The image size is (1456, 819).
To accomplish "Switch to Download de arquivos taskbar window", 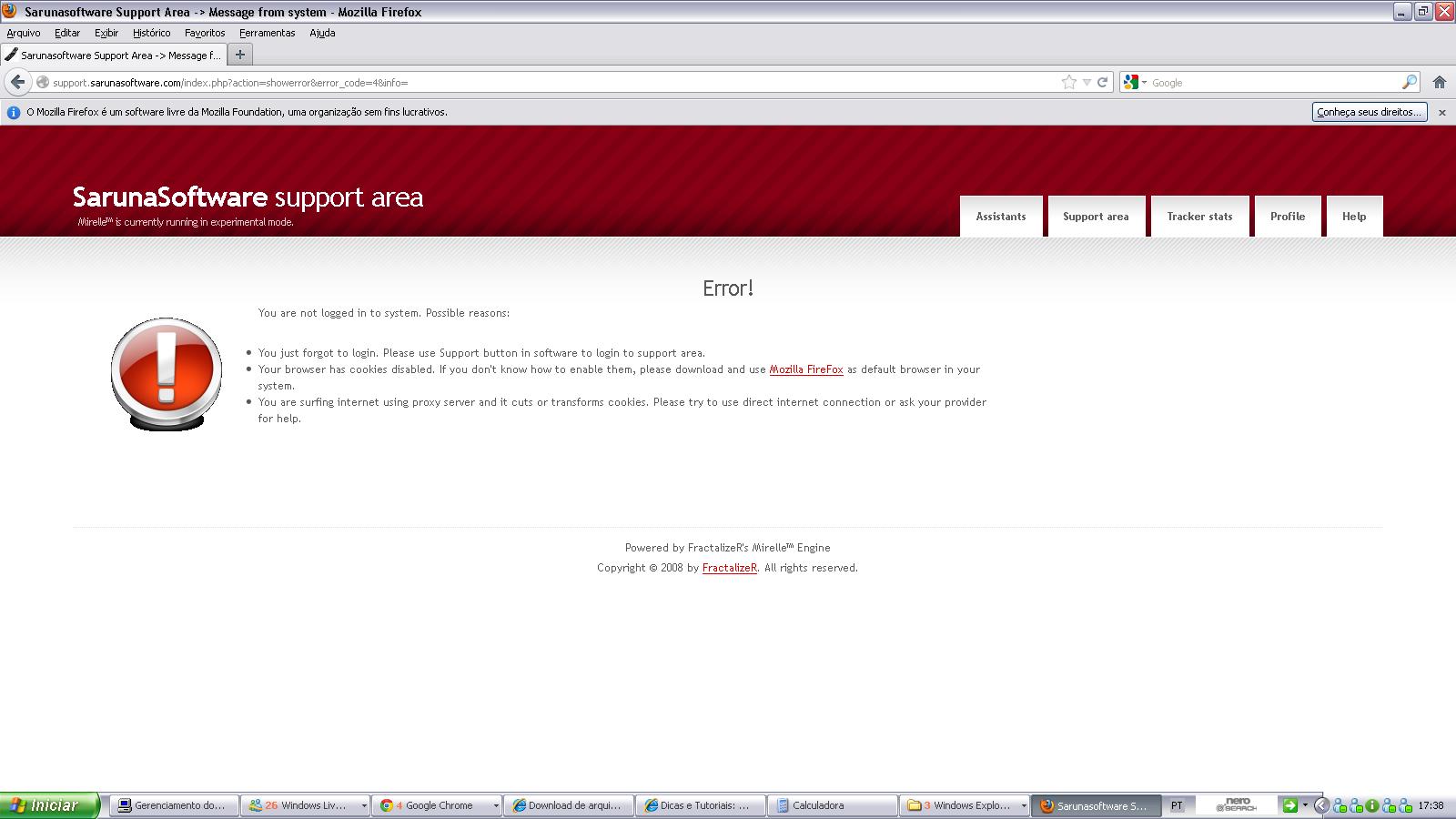I will point(569,805).
